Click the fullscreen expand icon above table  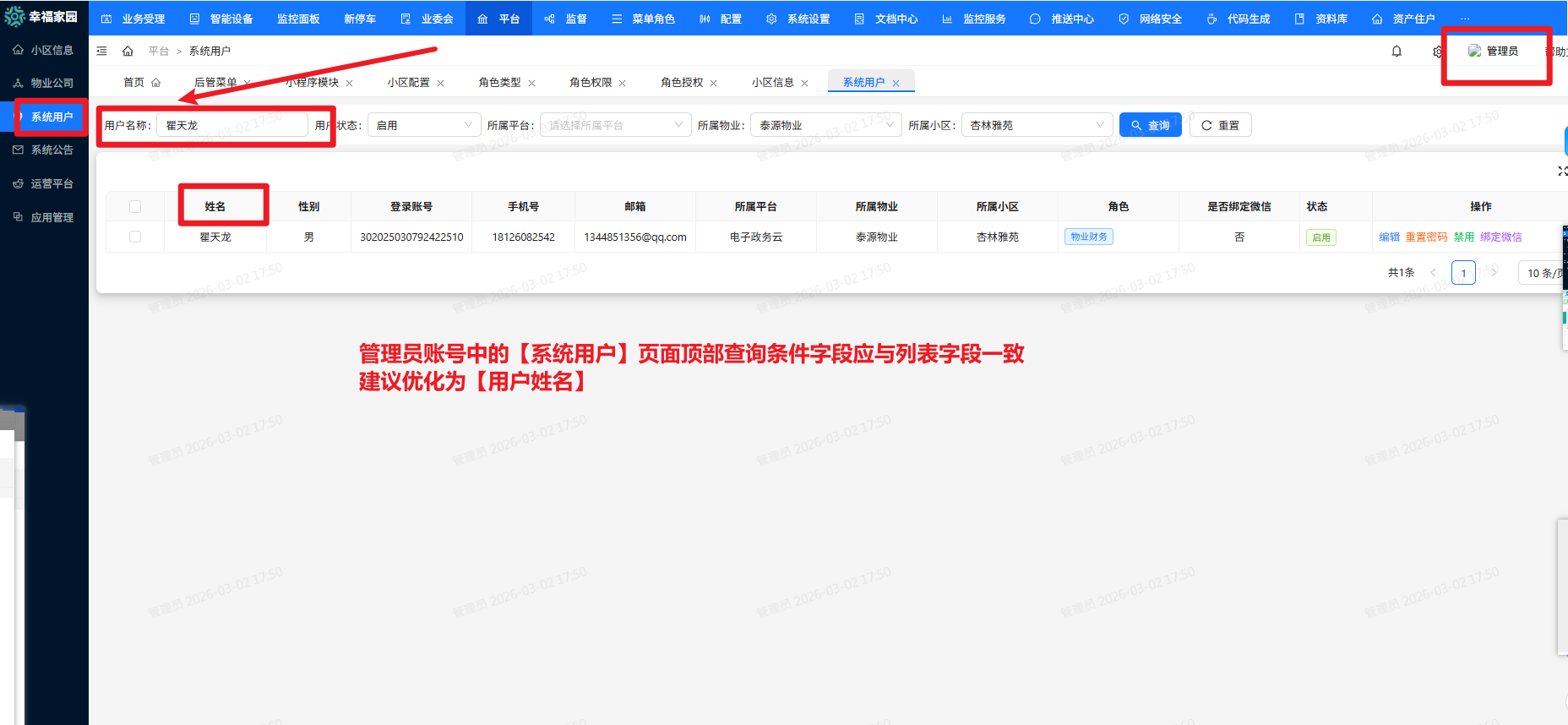point(1562,171)
